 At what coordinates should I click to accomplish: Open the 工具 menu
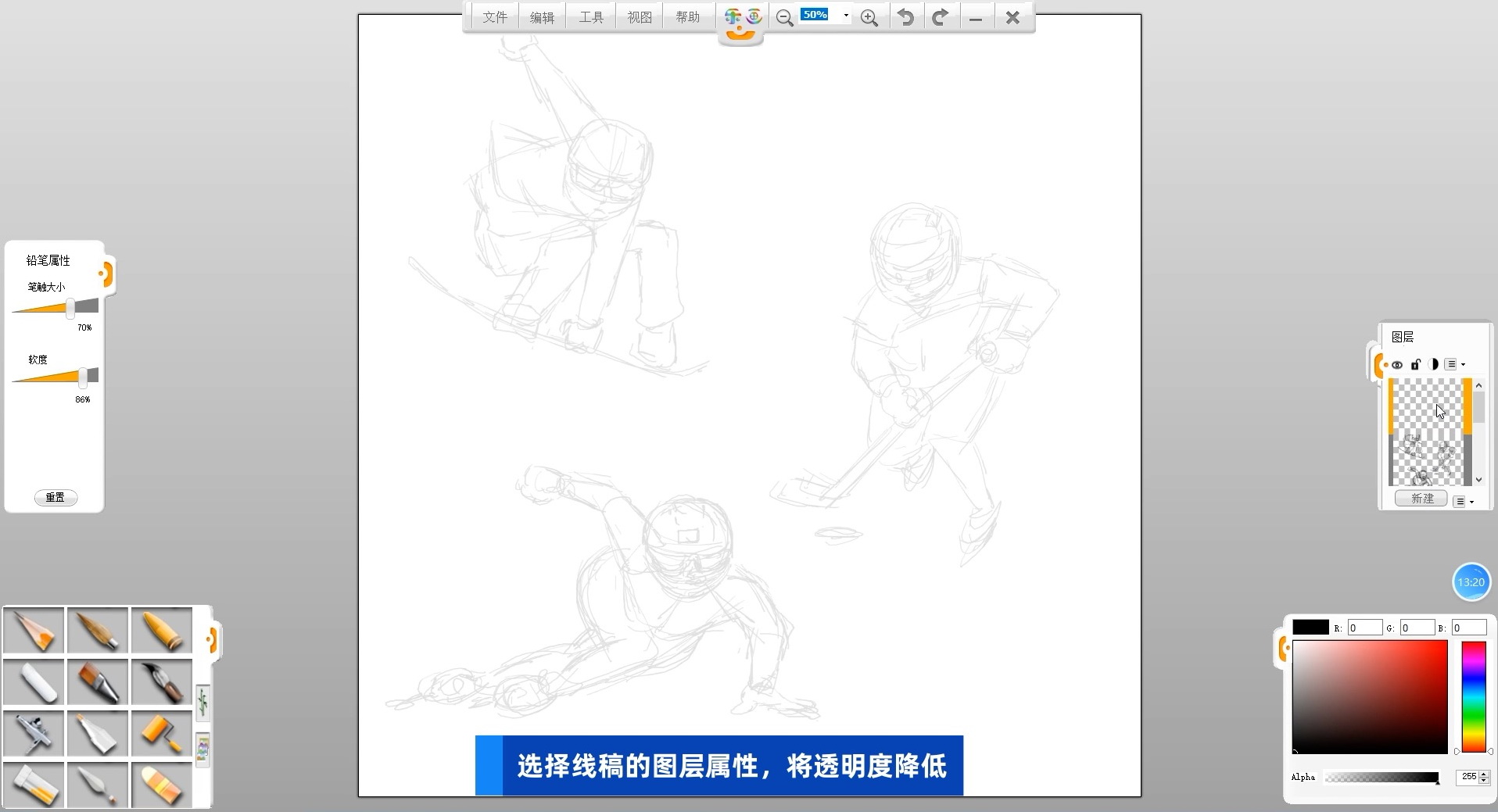point(591,17)
